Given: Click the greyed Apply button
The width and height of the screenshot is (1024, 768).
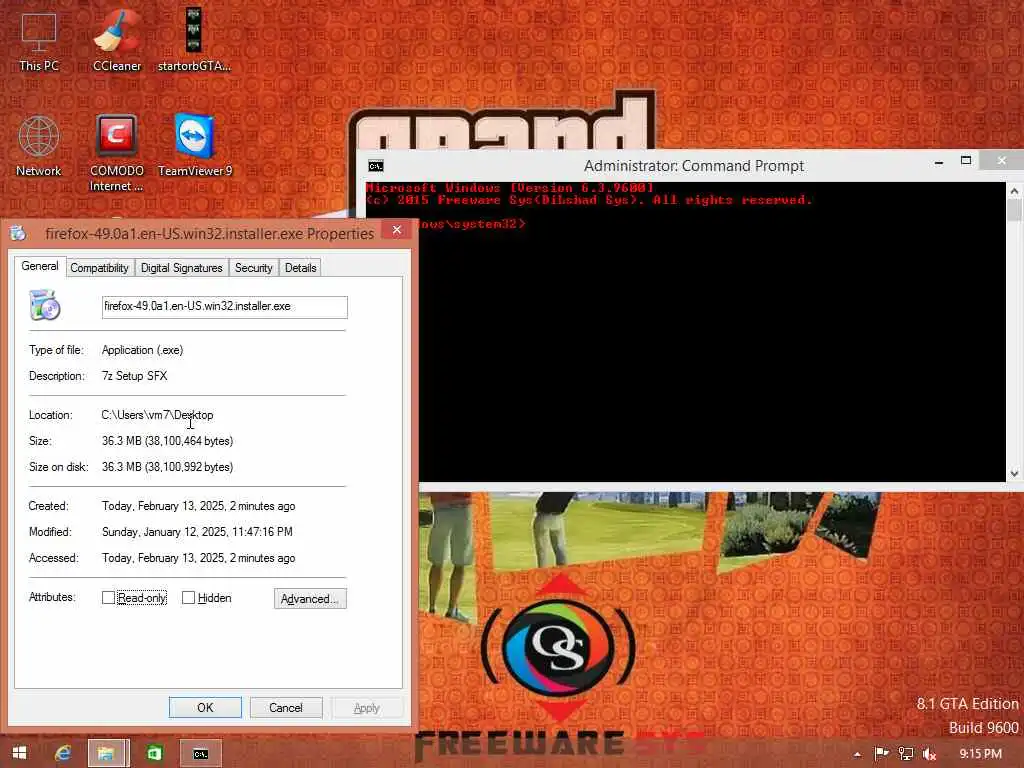Looking at the screenshot, I should (366, 707).
